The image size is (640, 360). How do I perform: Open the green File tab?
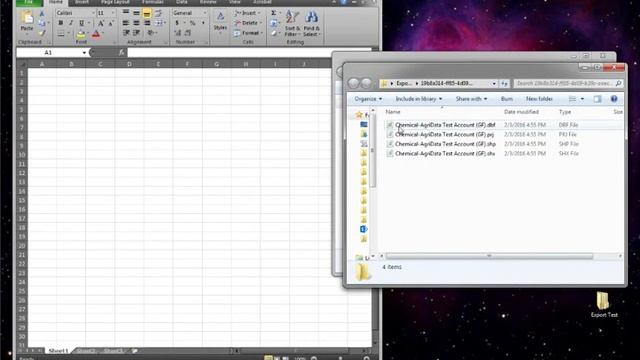pyautogui.click(x=29, y=2)
